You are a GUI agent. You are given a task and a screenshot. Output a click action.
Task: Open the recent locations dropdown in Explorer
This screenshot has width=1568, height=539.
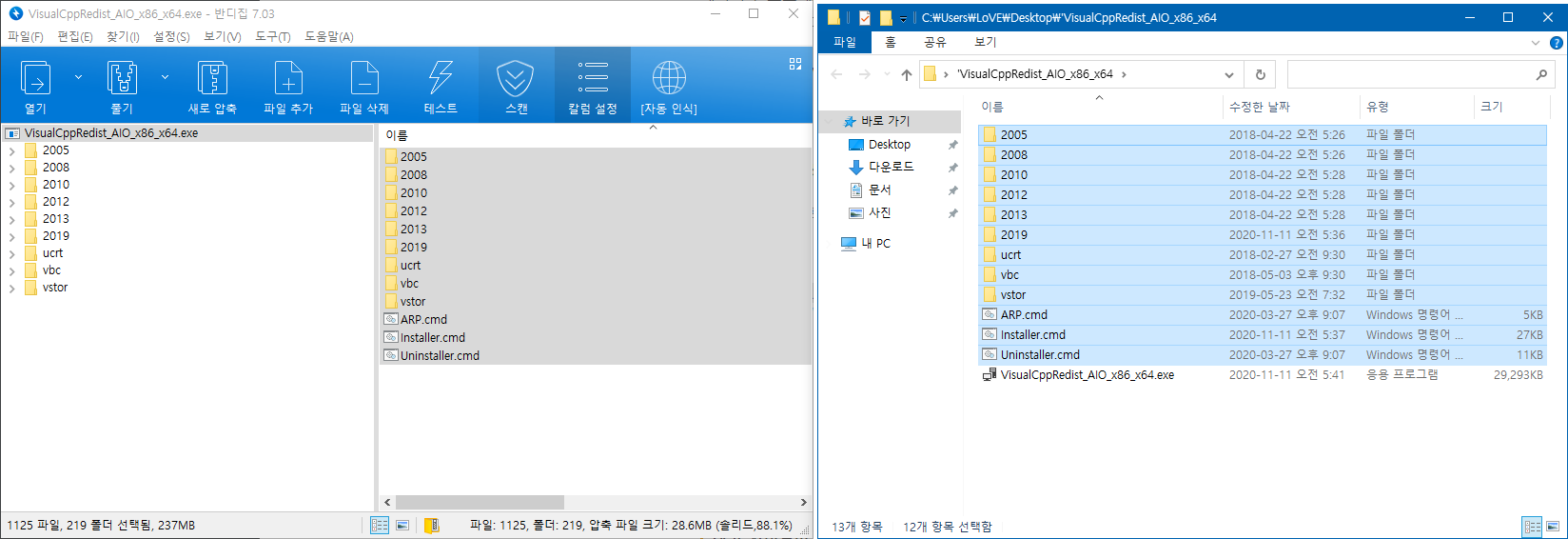pyautogui.click(x=887, y=74)
